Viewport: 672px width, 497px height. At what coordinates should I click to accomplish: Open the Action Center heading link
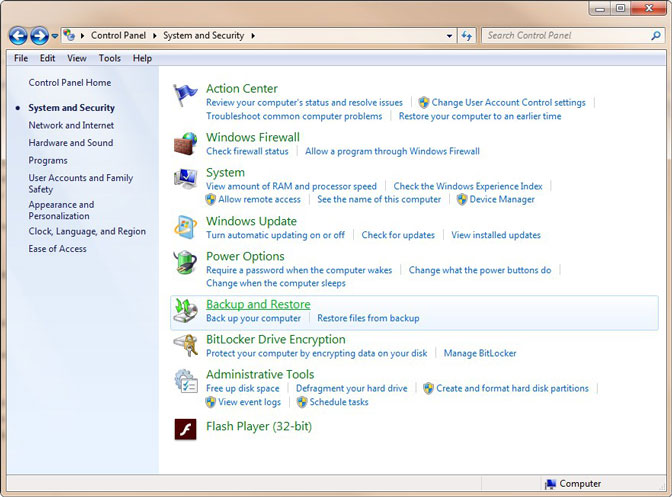point(242,88)
